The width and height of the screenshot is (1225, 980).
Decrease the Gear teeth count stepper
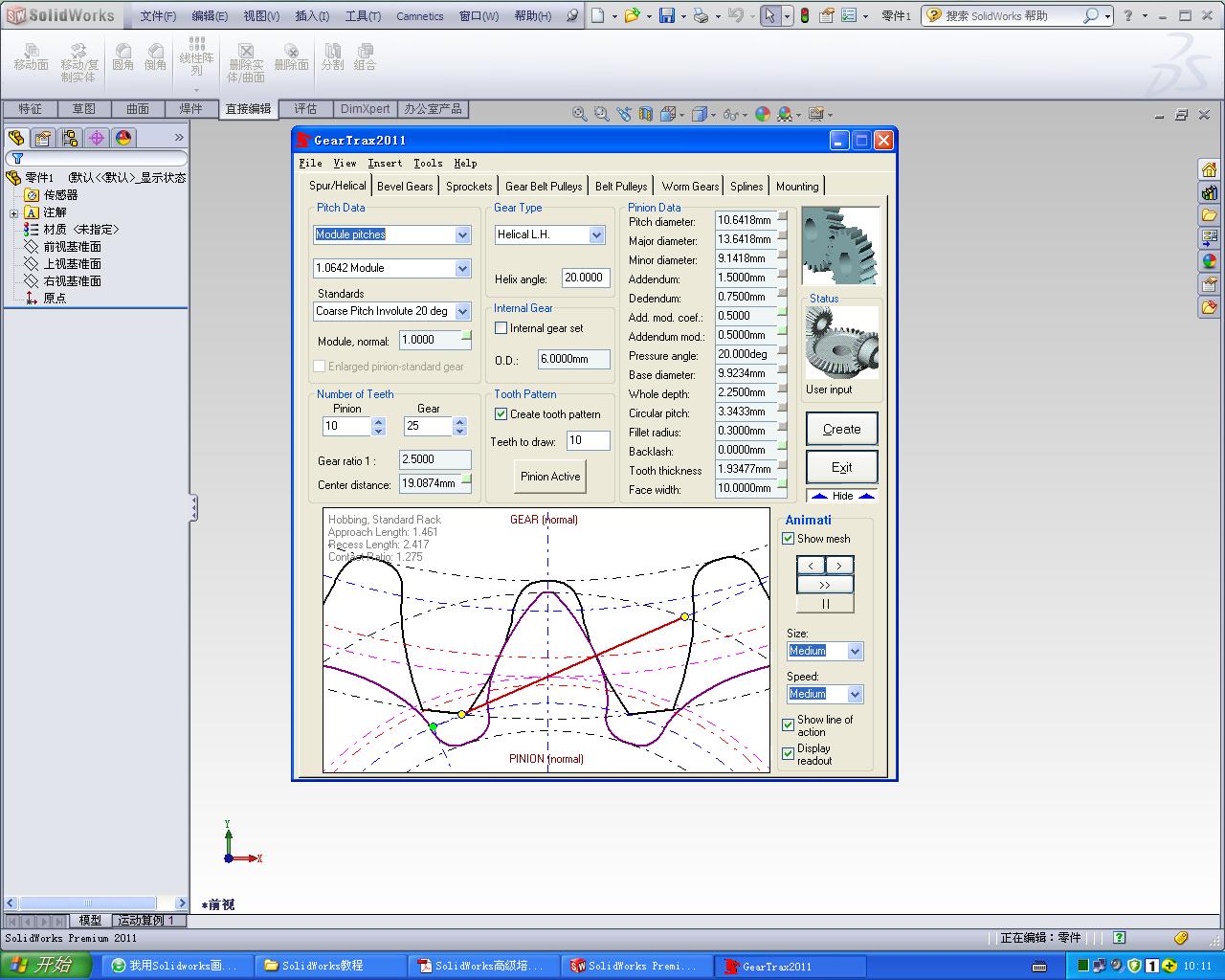coord(460,431)
